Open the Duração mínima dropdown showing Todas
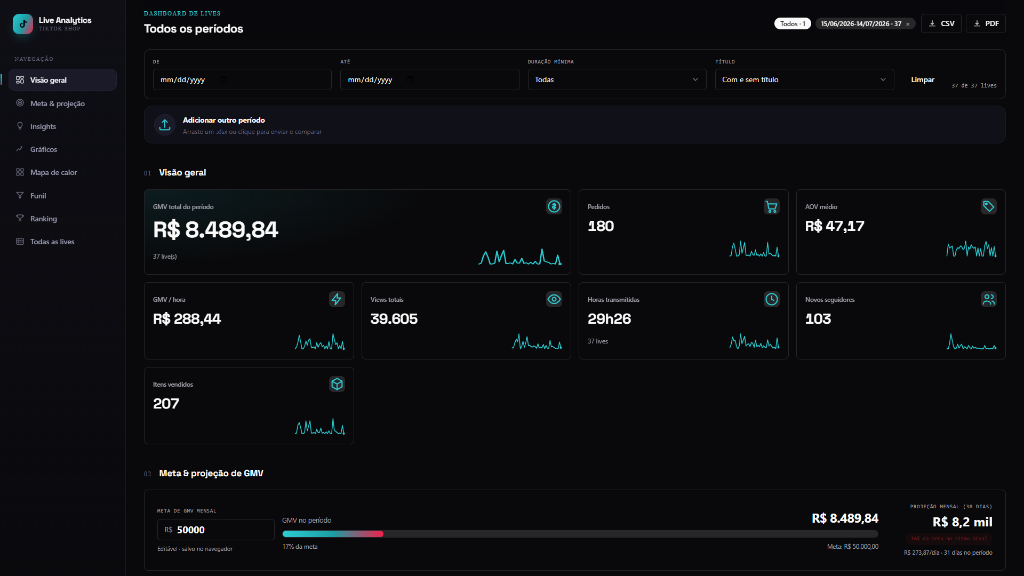1024x576 pixels. (x=616, y=80)
